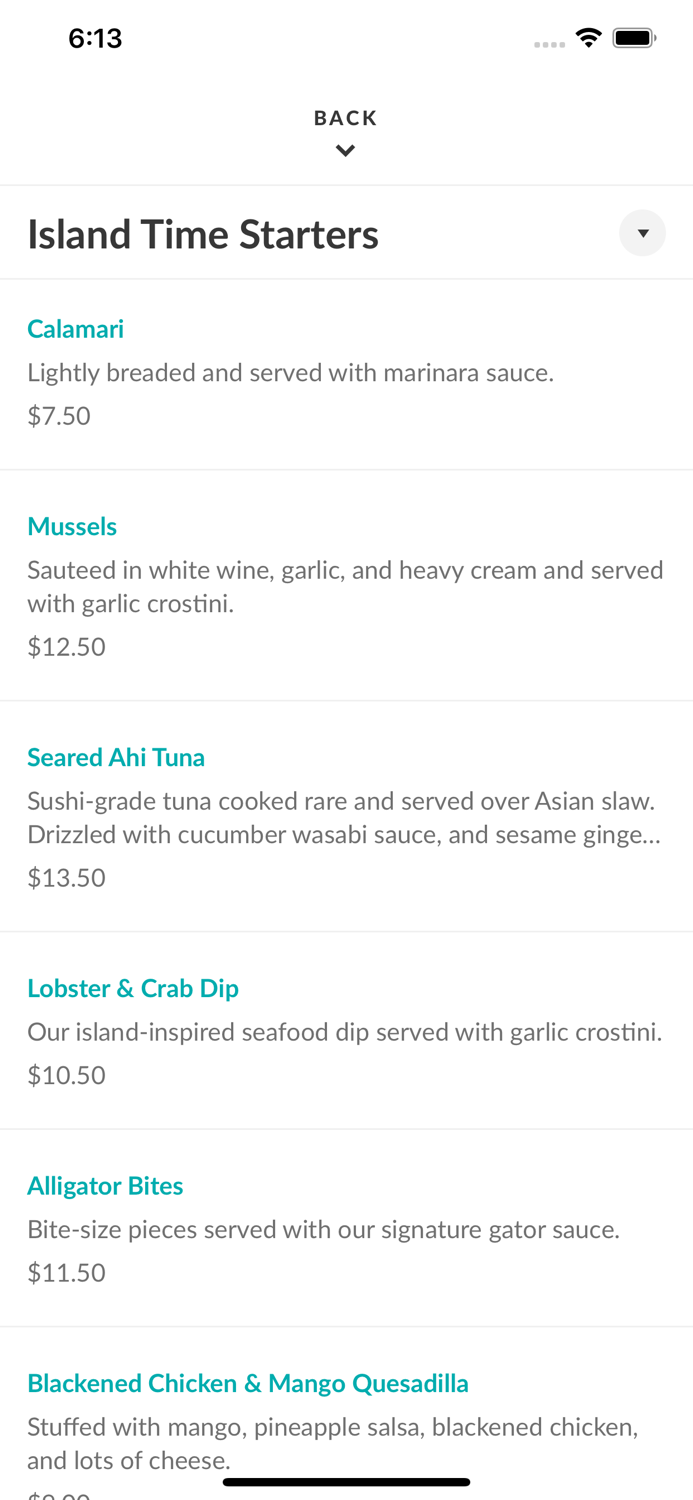Select Lobster & Crab Dip
Image resolution: width=693 pixels, height=1500 pixels.
(x=133, y=988)
